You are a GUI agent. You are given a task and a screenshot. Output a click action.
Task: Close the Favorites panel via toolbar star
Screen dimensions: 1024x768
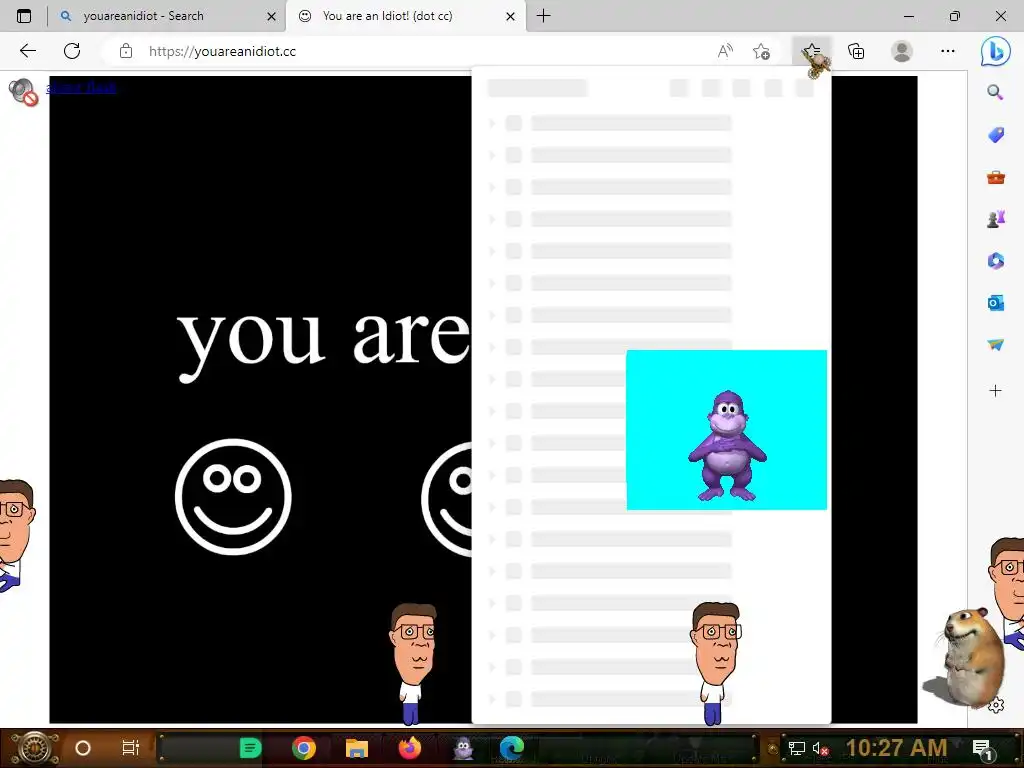[x=812, y=51]
